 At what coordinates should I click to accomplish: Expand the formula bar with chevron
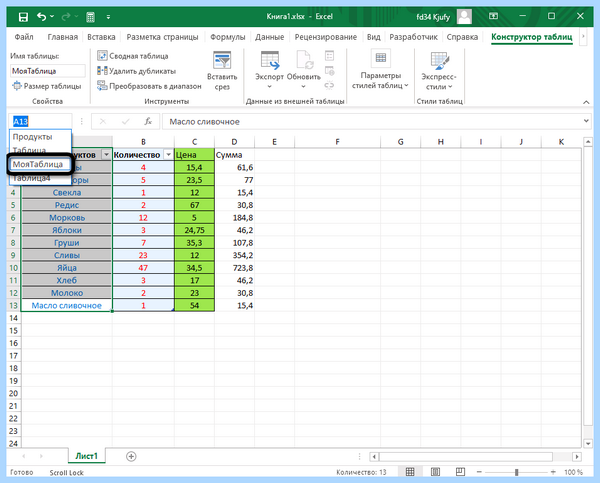click(x=586, y=121)
